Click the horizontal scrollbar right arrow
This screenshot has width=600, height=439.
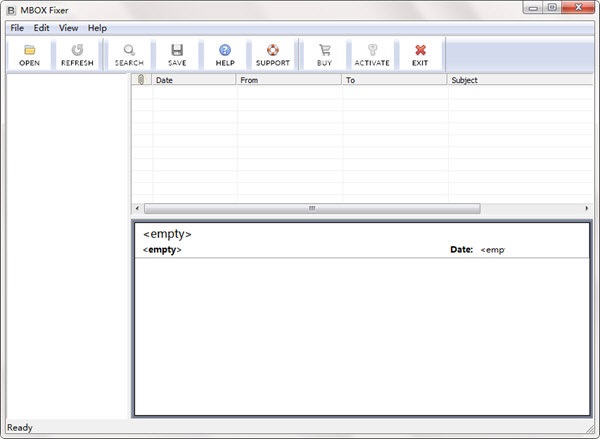coord(587,209)
